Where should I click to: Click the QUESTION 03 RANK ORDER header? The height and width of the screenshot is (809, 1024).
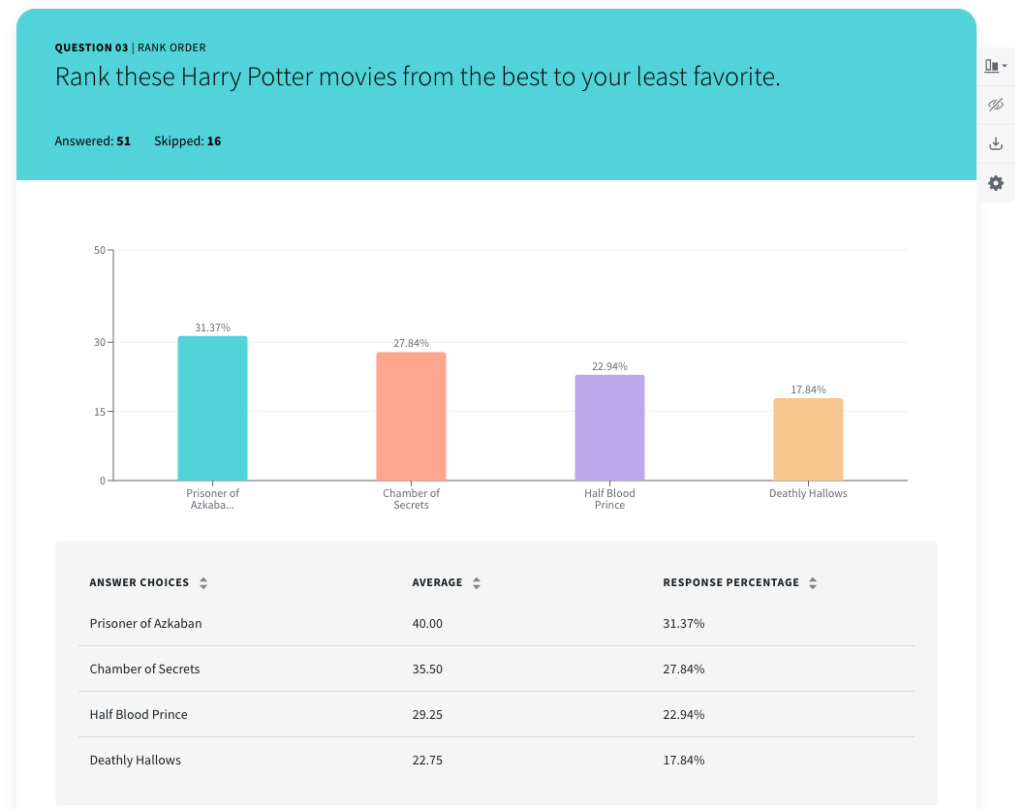tap(129, 47)
